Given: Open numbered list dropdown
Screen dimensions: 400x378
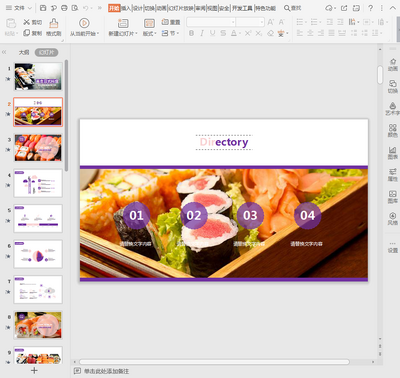Looking at the screenshot, I should [x=320, y=22].
